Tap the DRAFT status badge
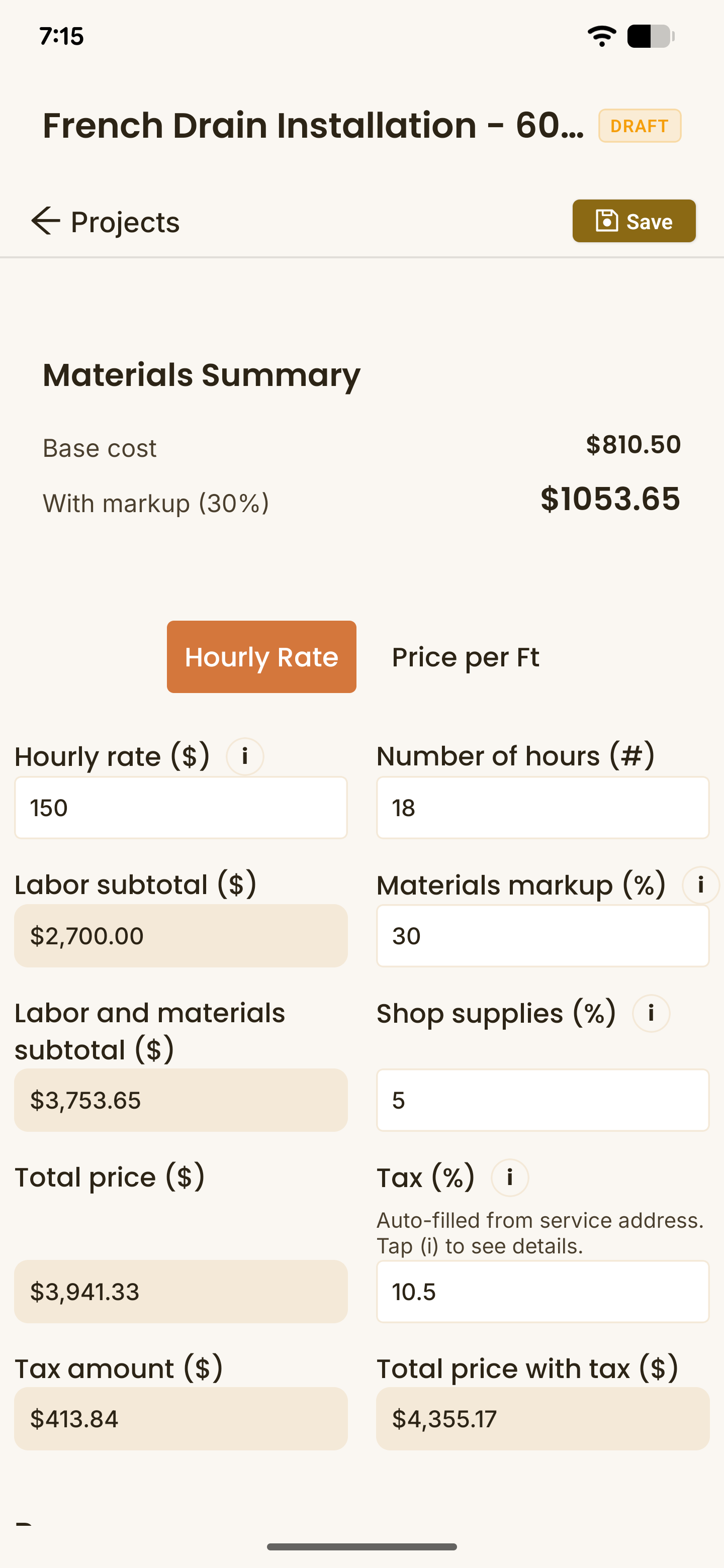 640,126
